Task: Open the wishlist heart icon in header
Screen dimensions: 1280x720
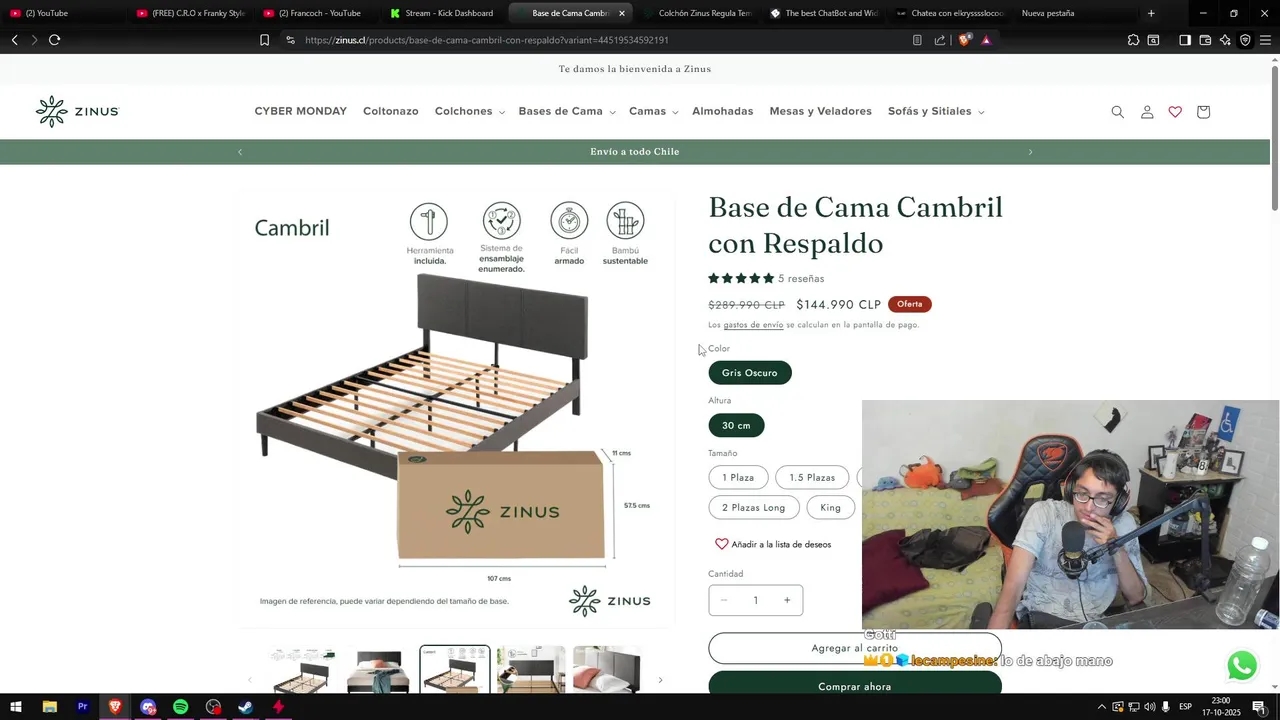Action: (x=1175, y=112)
